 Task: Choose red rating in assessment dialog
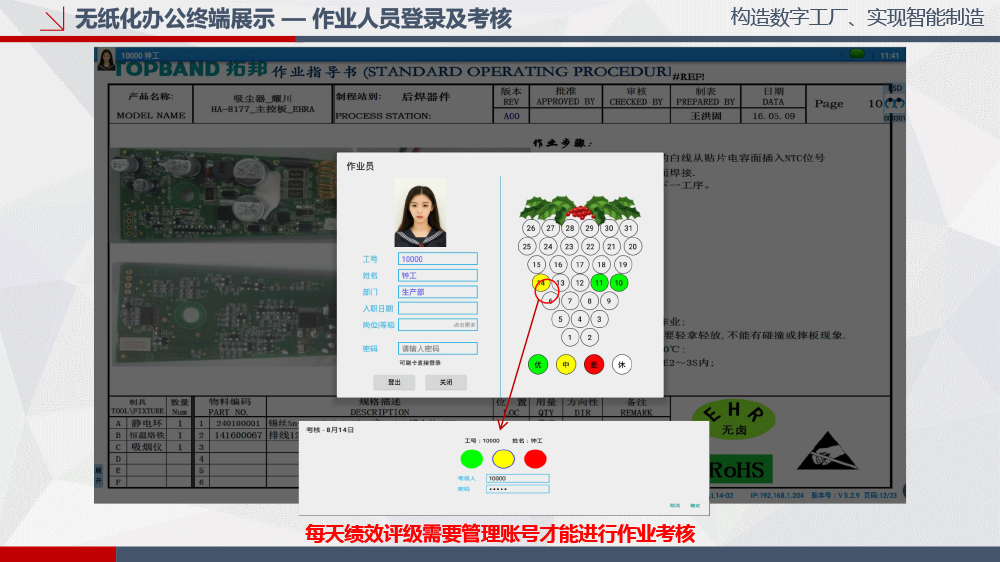pos(536,459)
